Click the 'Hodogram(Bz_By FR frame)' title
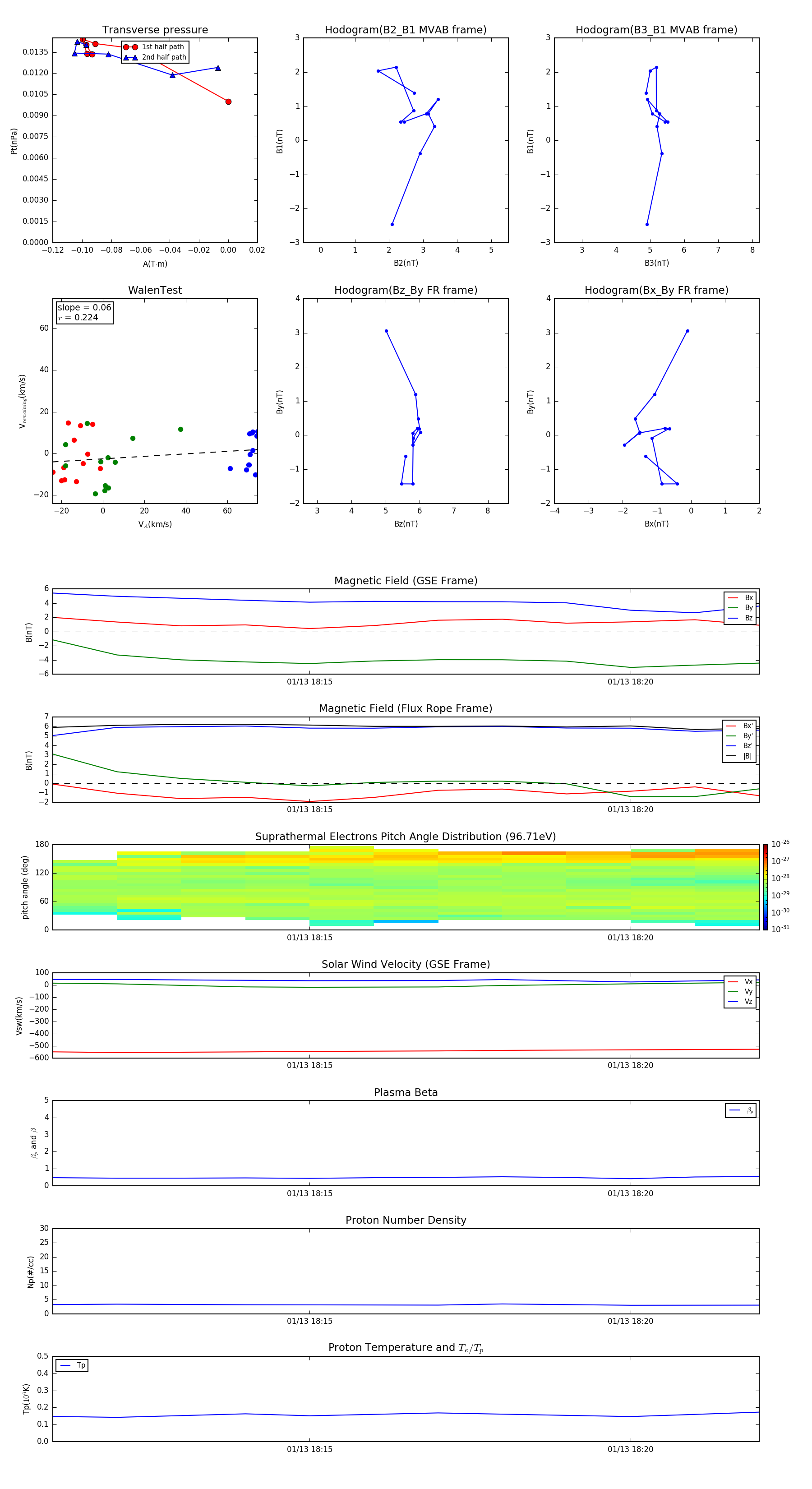The height and width of the screenshot is (1489, 812). point(406,290)
